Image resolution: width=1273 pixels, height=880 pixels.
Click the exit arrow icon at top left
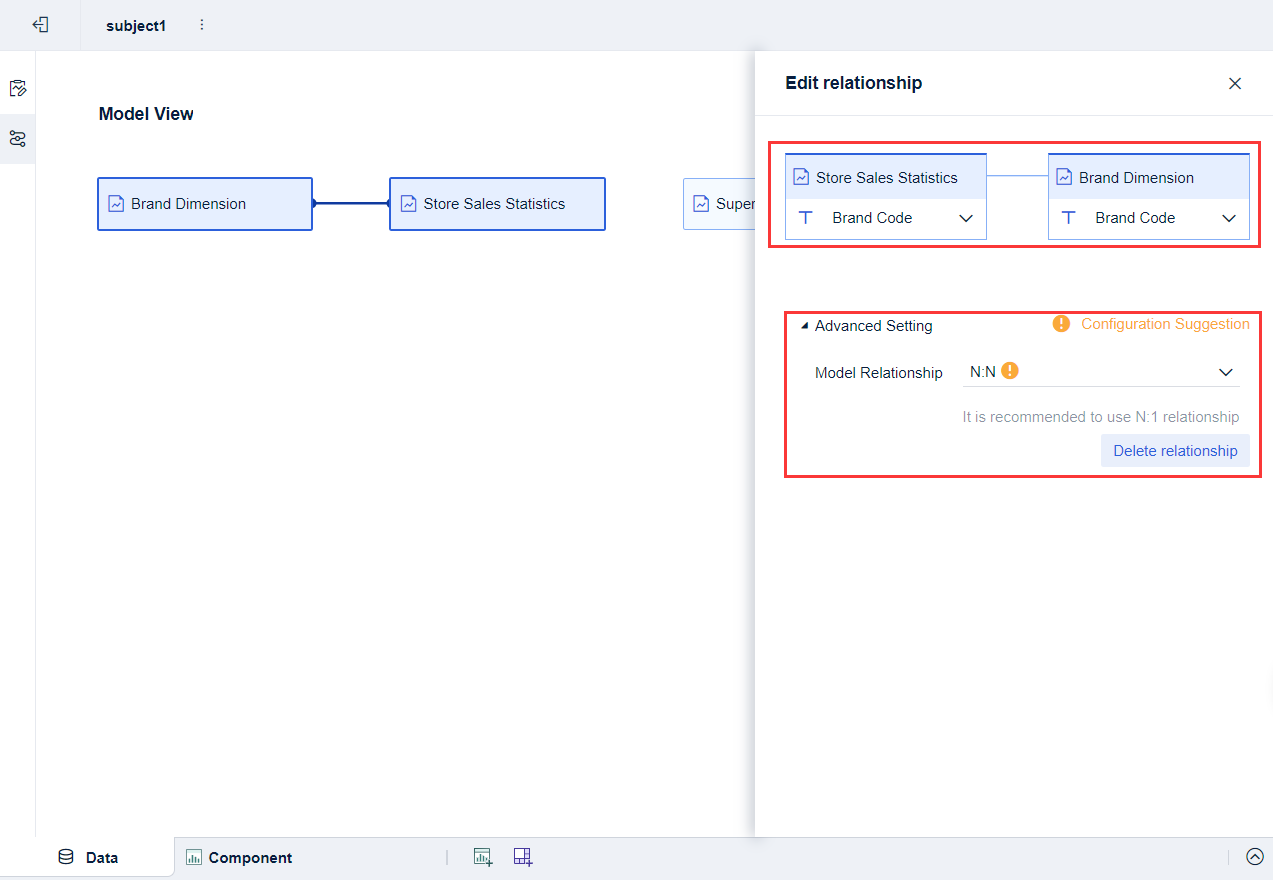coord(40,24)
